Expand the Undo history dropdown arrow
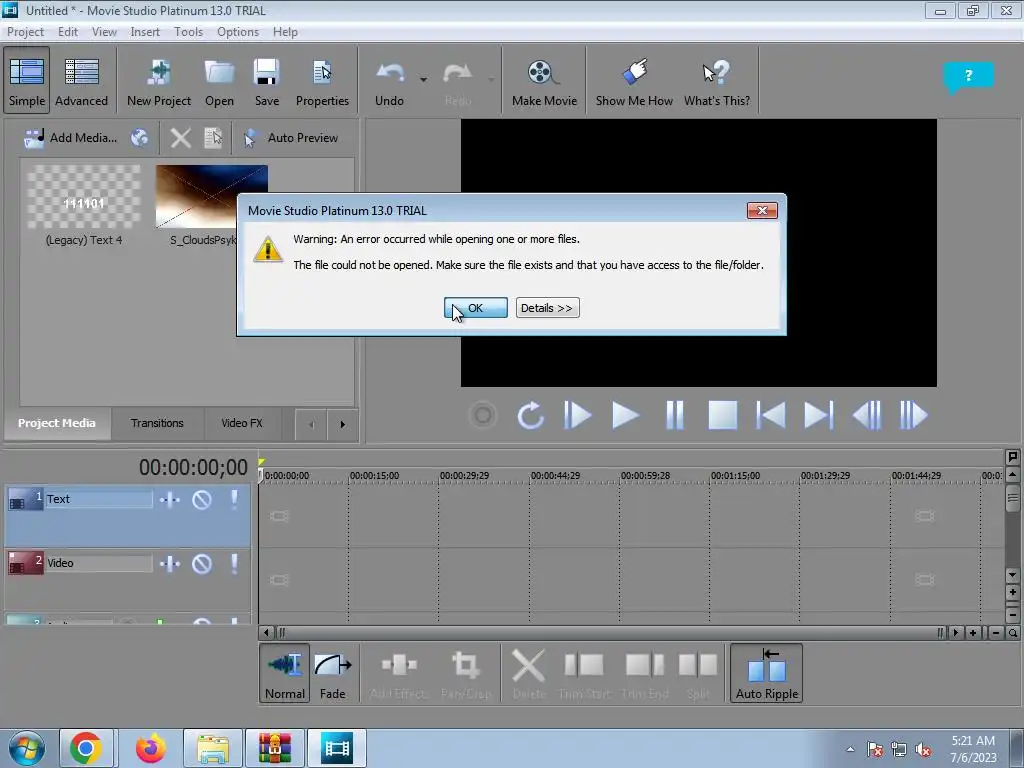1024x768 pixels. 423,80
